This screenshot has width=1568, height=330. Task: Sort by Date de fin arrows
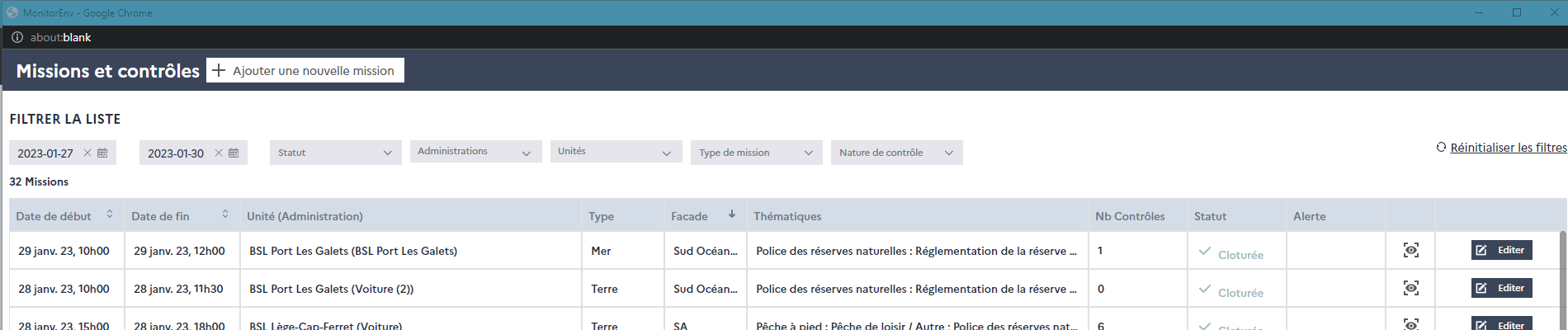click(x=225, y=214)
